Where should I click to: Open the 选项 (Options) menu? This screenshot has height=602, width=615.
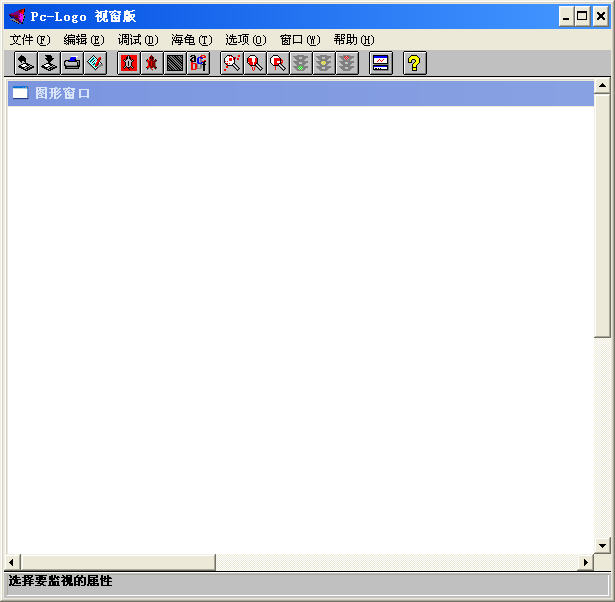pos(245,40)
